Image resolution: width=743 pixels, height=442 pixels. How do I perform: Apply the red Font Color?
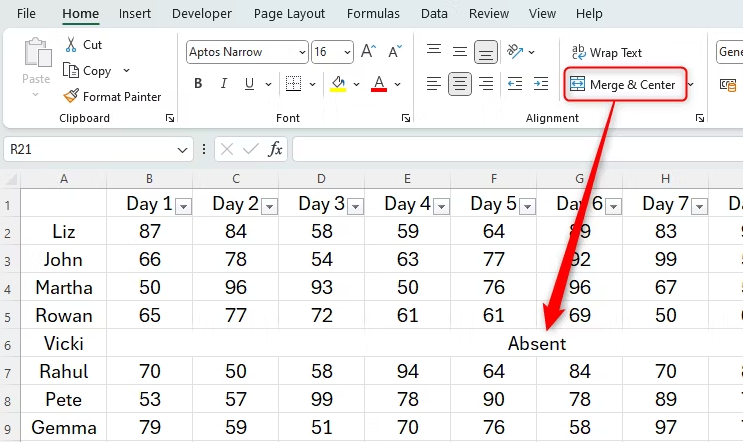(x=379, y=84)
